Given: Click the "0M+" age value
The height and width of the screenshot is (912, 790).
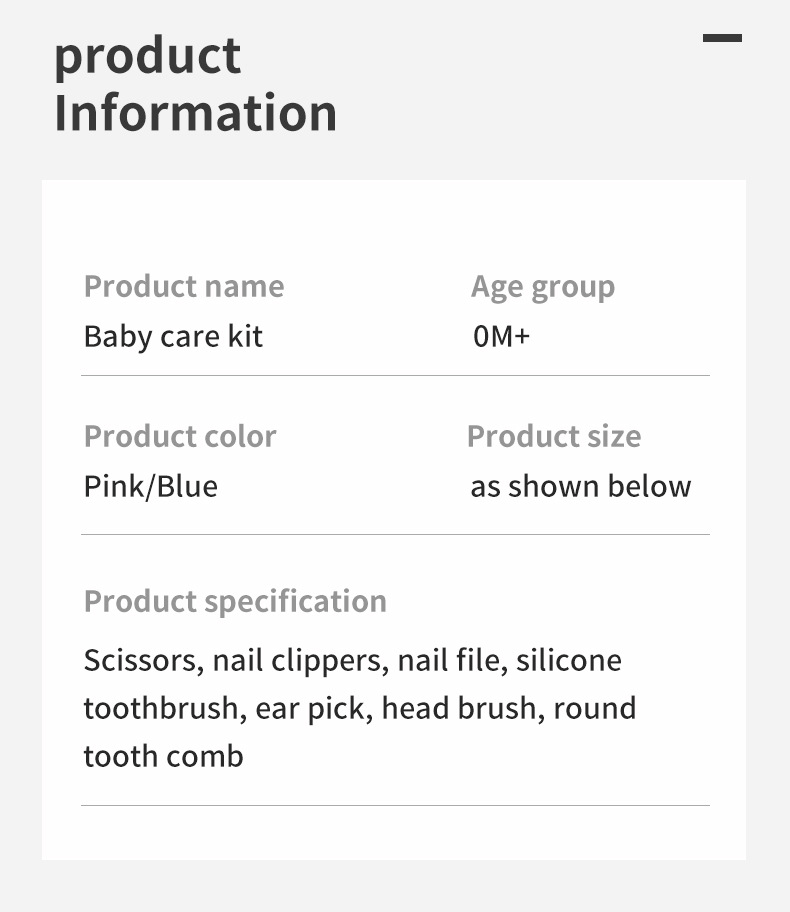Looking at the screenshot, I should [501, 336].
